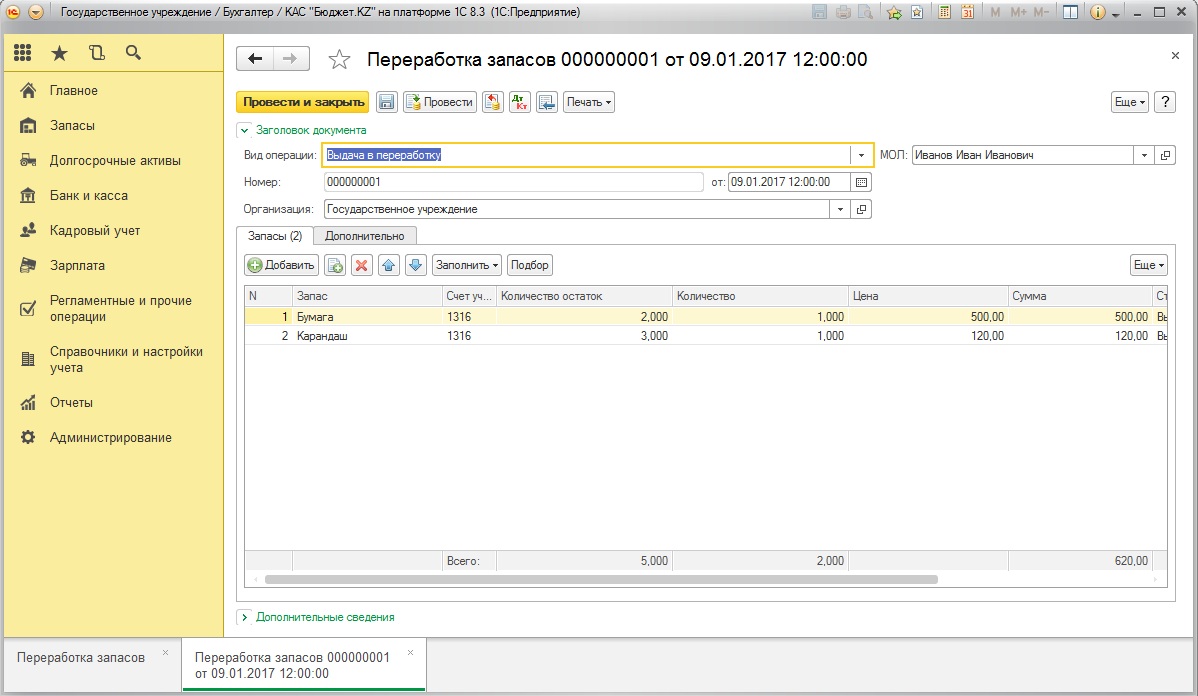Image resolution: width=1198 pixels, height=696 pixels.
Task: Close the Переработка запасов 000000001 bottom tab
Action: tap(410, 653)
